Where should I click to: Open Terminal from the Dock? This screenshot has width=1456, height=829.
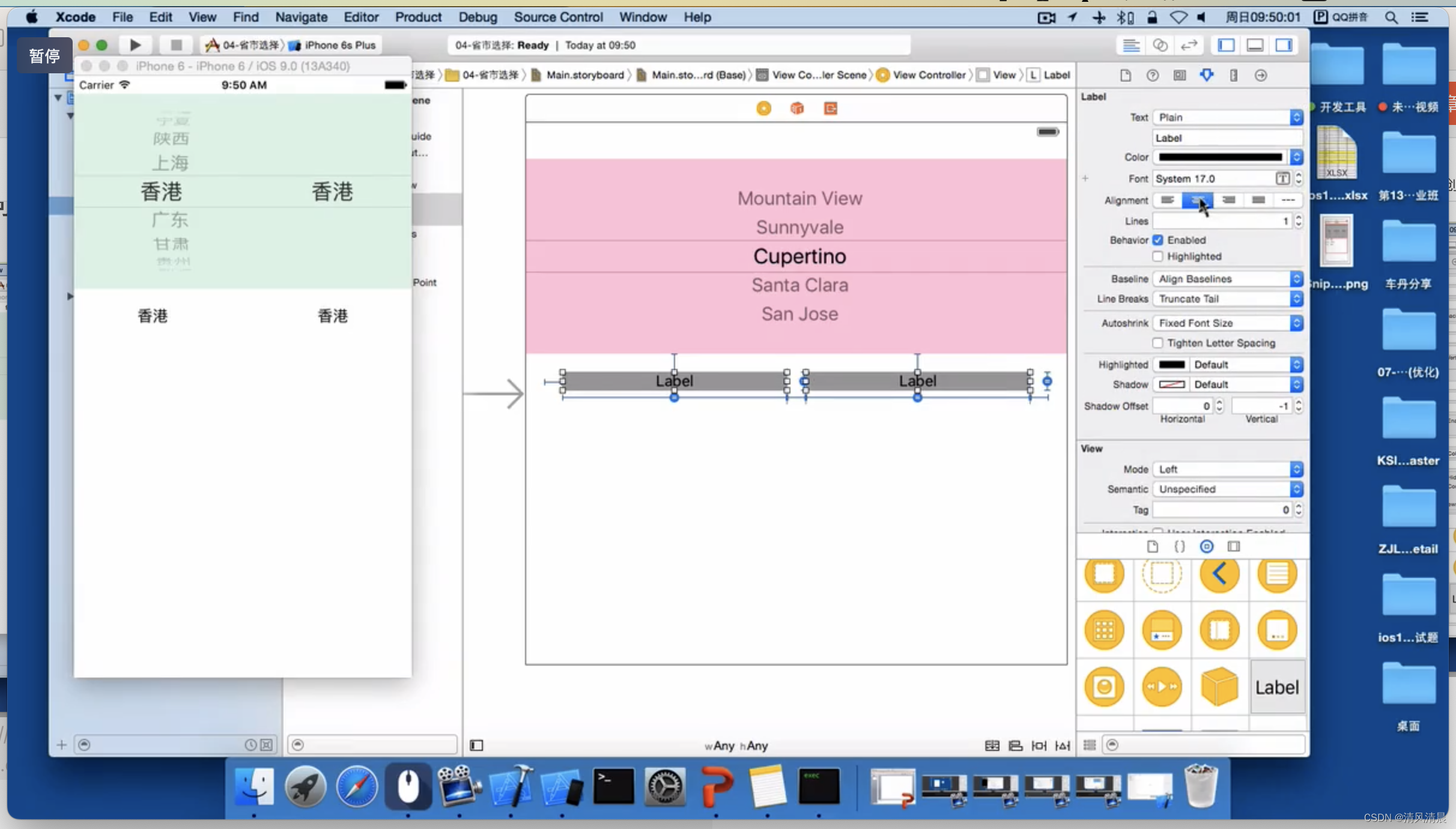point(613,786)
